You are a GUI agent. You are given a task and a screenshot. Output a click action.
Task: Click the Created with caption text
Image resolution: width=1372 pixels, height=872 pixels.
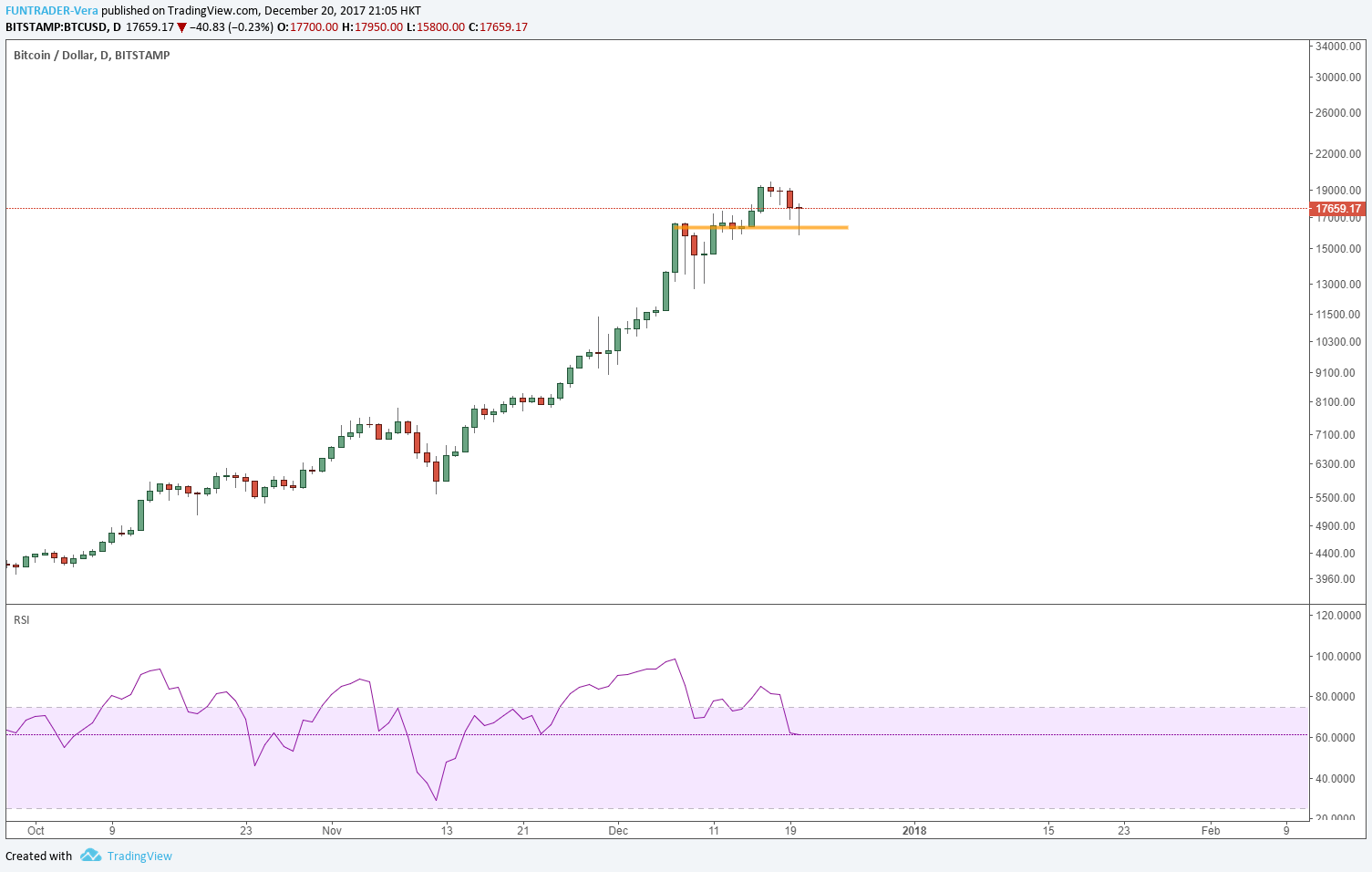coord(38,856)
